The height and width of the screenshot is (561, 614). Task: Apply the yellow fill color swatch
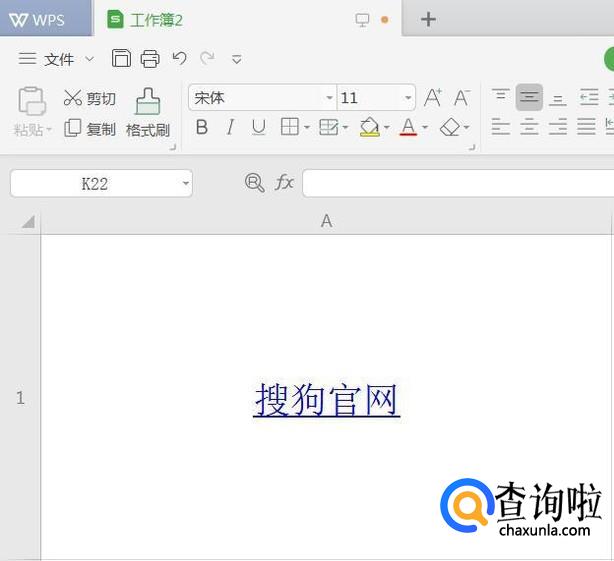click(x=369, y=127)
